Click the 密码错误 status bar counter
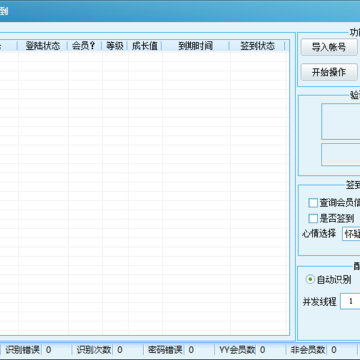This screenshot has height=360, width=360. pyautogui.click(x=191, y=350)
